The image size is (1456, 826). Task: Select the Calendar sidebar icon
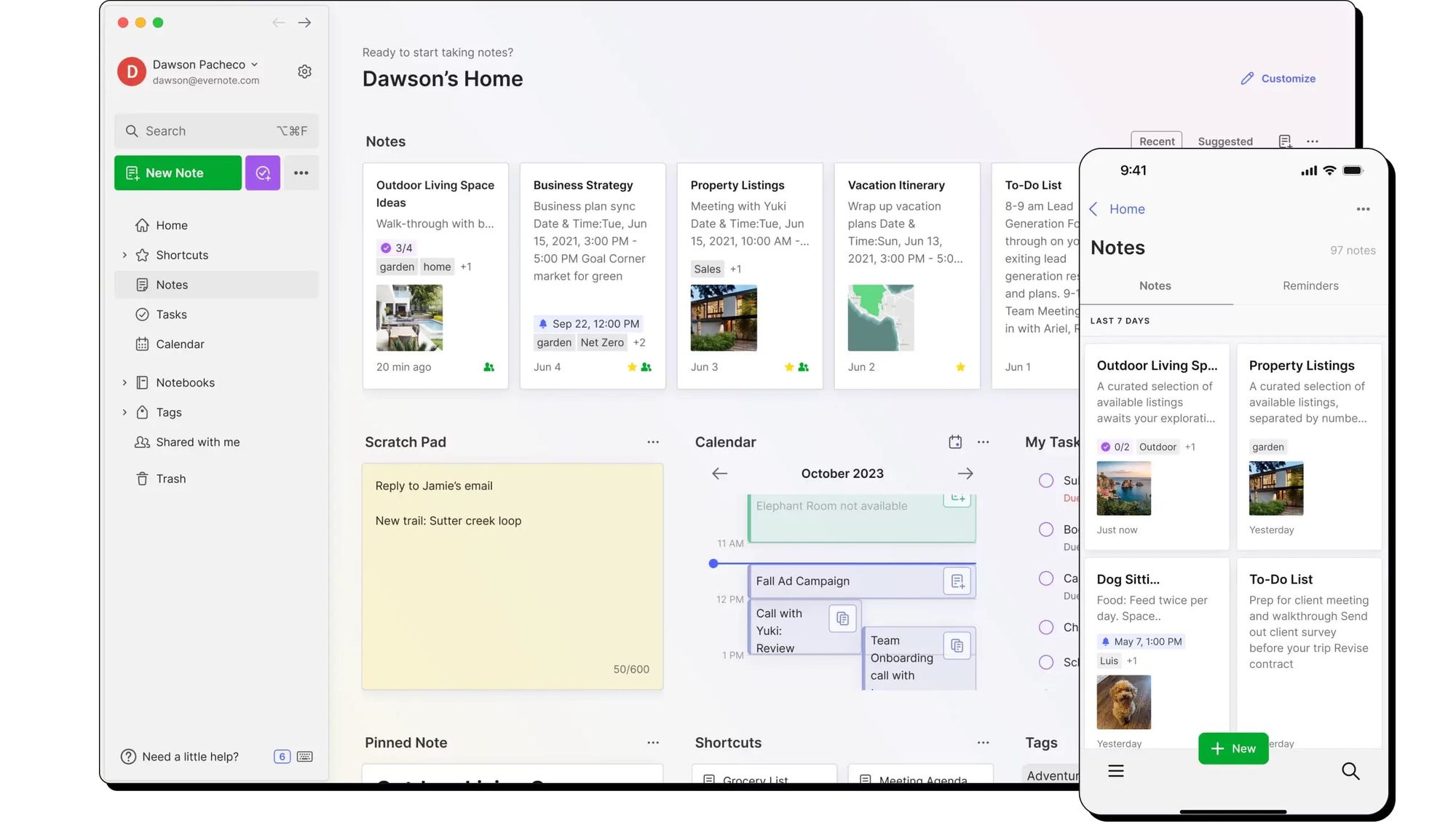(141, 344)
